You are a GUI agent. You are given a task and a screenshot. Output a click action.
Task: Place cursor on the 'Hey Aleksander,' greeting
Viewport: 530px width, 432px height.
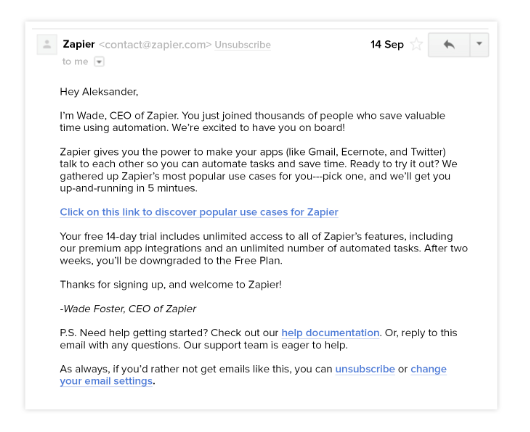click(x=99, y=92)
